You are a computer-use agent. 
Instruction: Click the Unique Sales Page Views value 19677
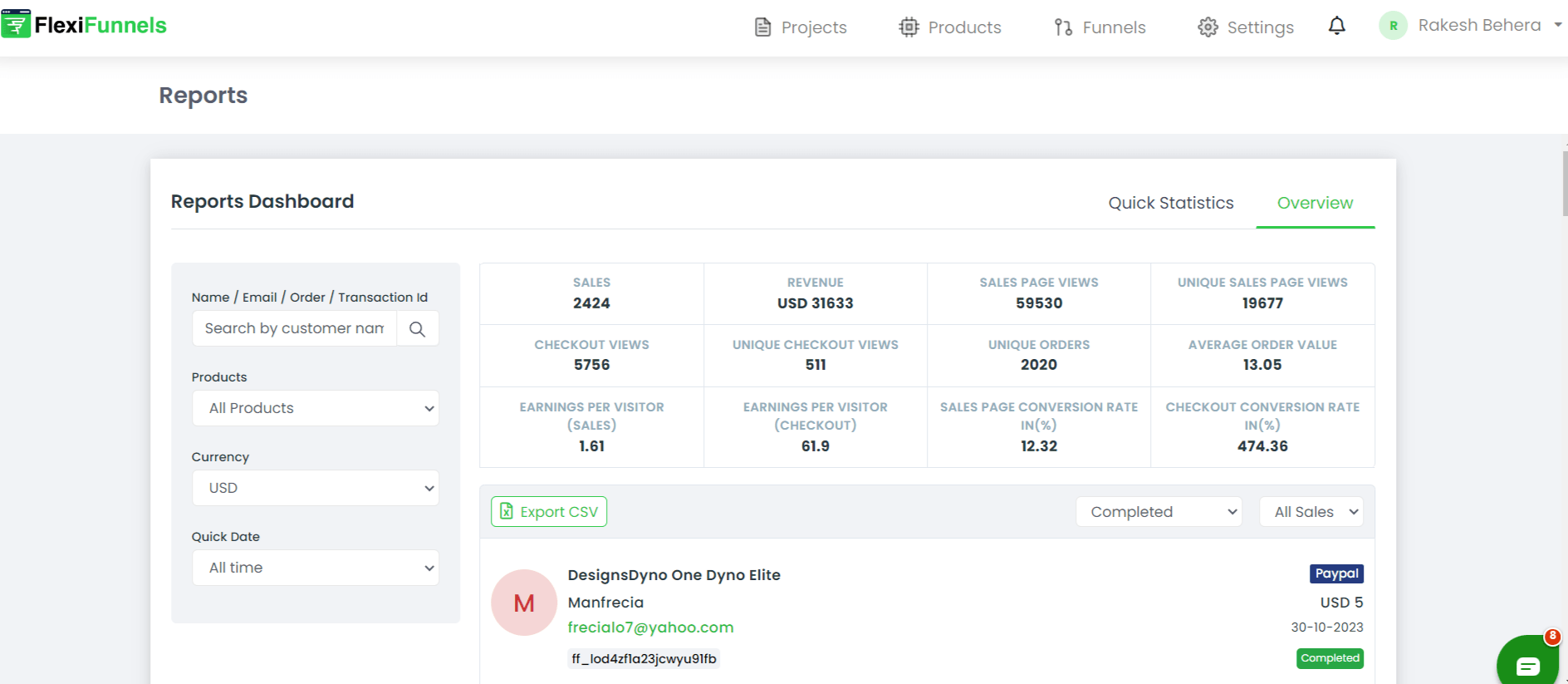(1262, 303)
